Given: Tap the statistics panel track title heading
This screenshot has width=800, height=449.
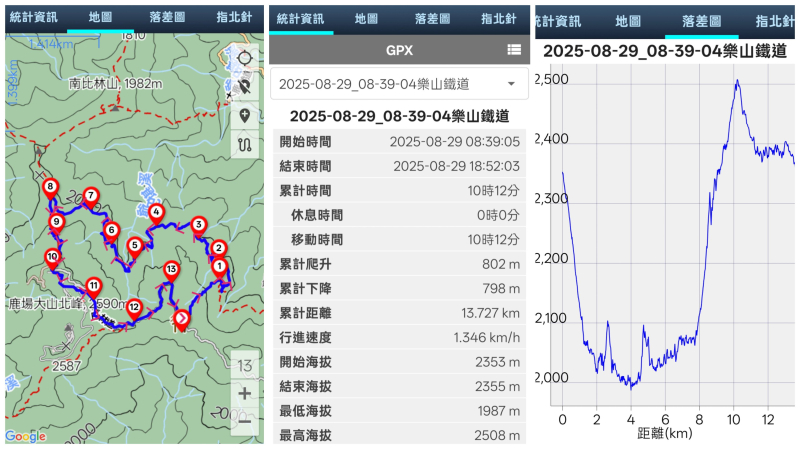Looking at the screenshot, I should (x=399, y=116).
